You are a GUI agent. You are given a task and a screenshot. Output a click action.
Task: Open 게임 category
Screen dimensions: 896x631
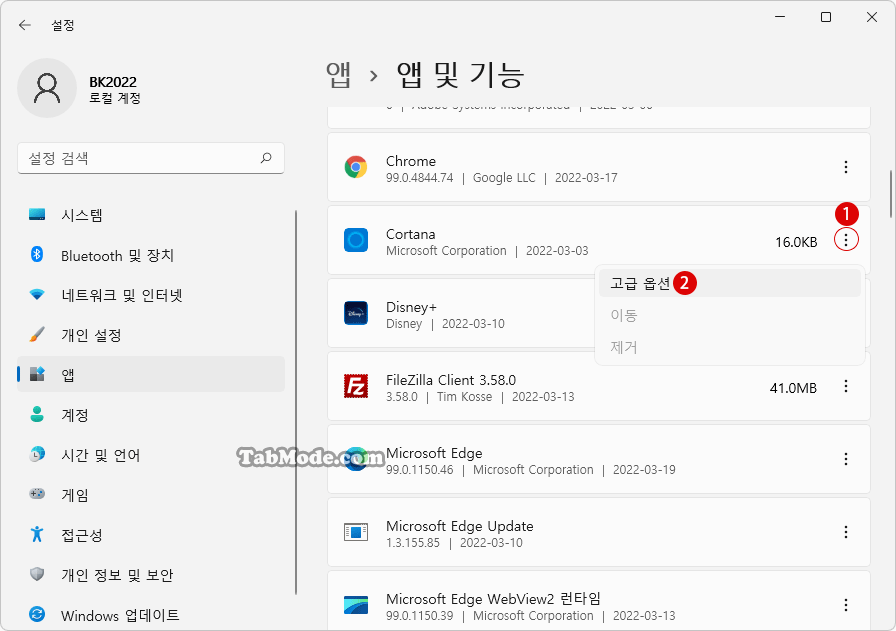click(x=151, y=495)
